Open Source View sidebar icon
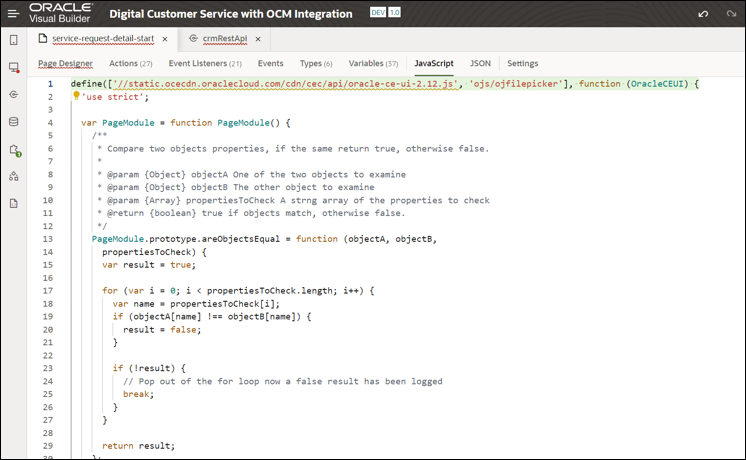The height and width of the screenshot is (460, 746). coord(14,204)
